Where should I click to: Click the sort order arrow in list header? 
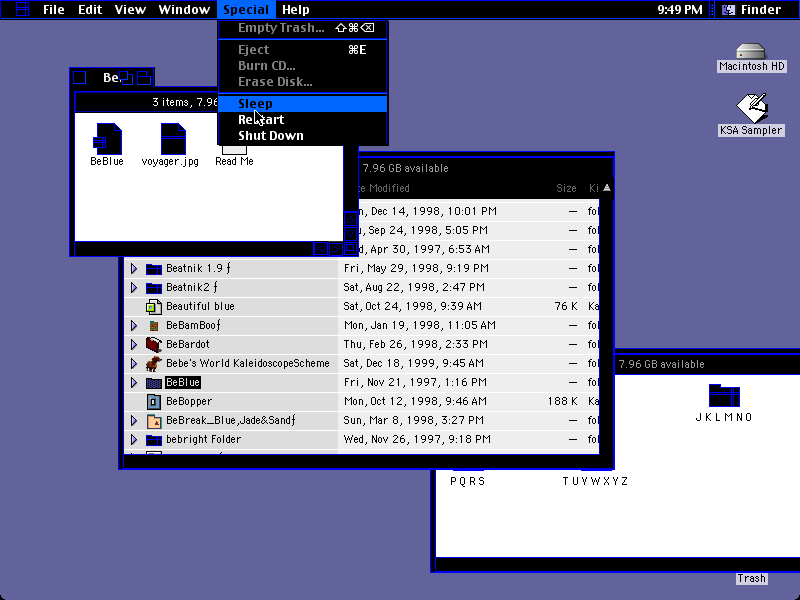606,188
